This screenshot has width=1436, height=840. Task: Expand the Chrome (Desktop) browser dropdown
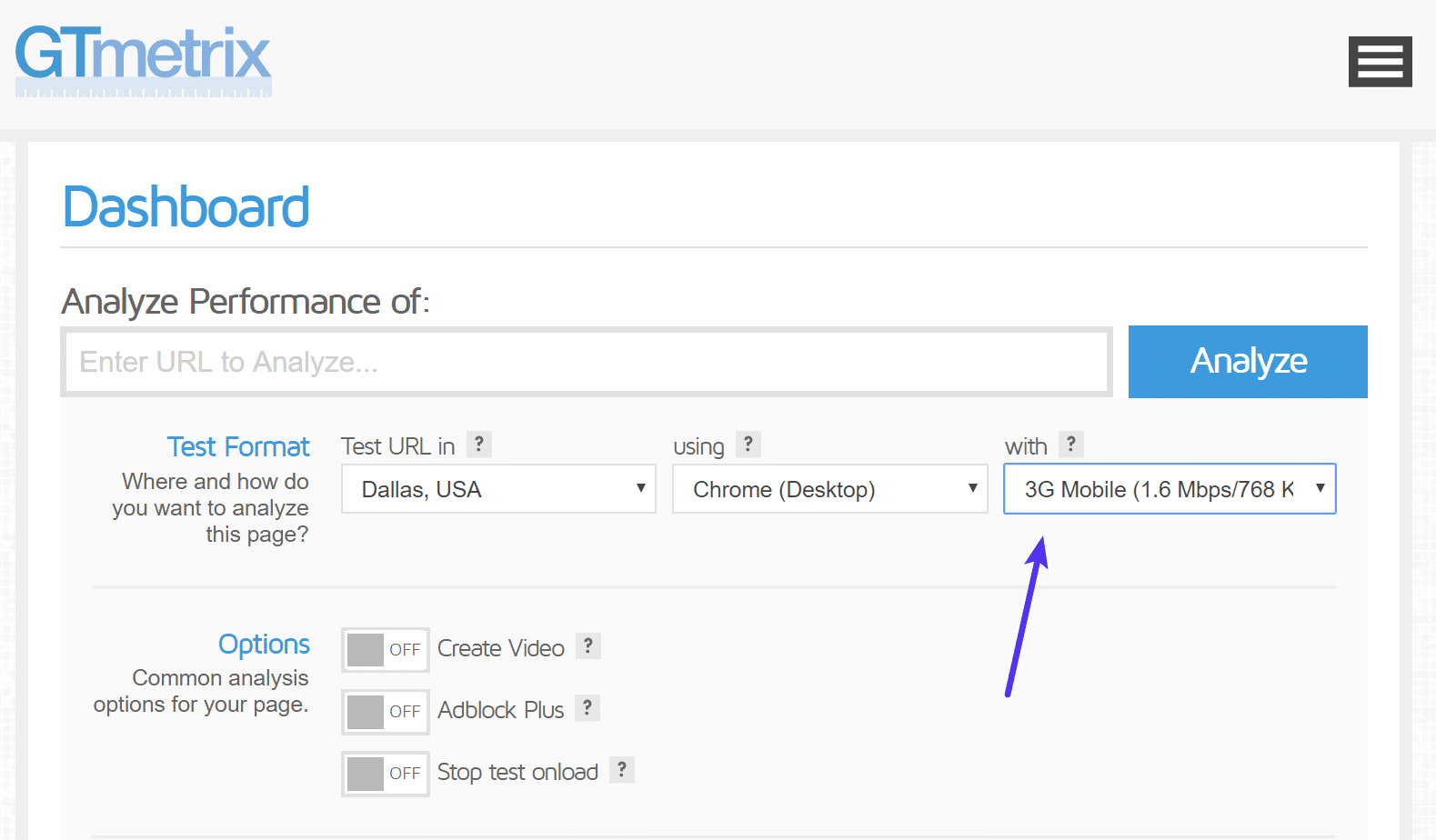829,489
